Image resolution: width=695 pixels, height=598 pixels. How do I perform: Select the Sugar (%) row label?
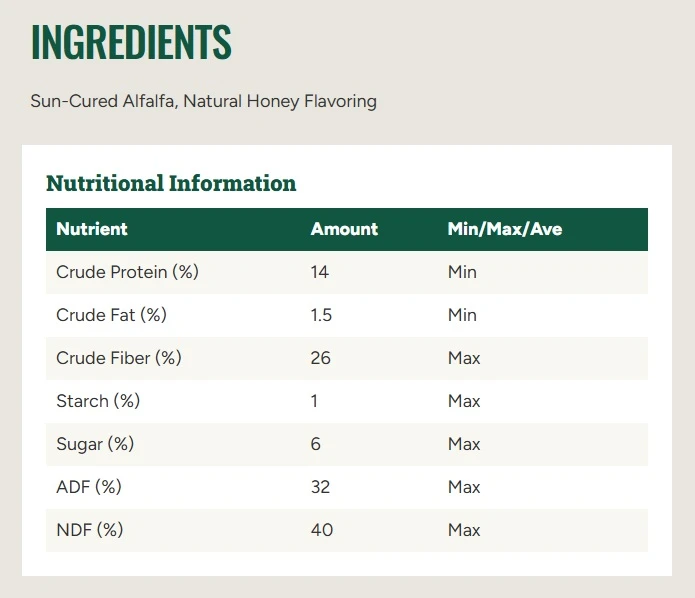[x=95, y=444]
